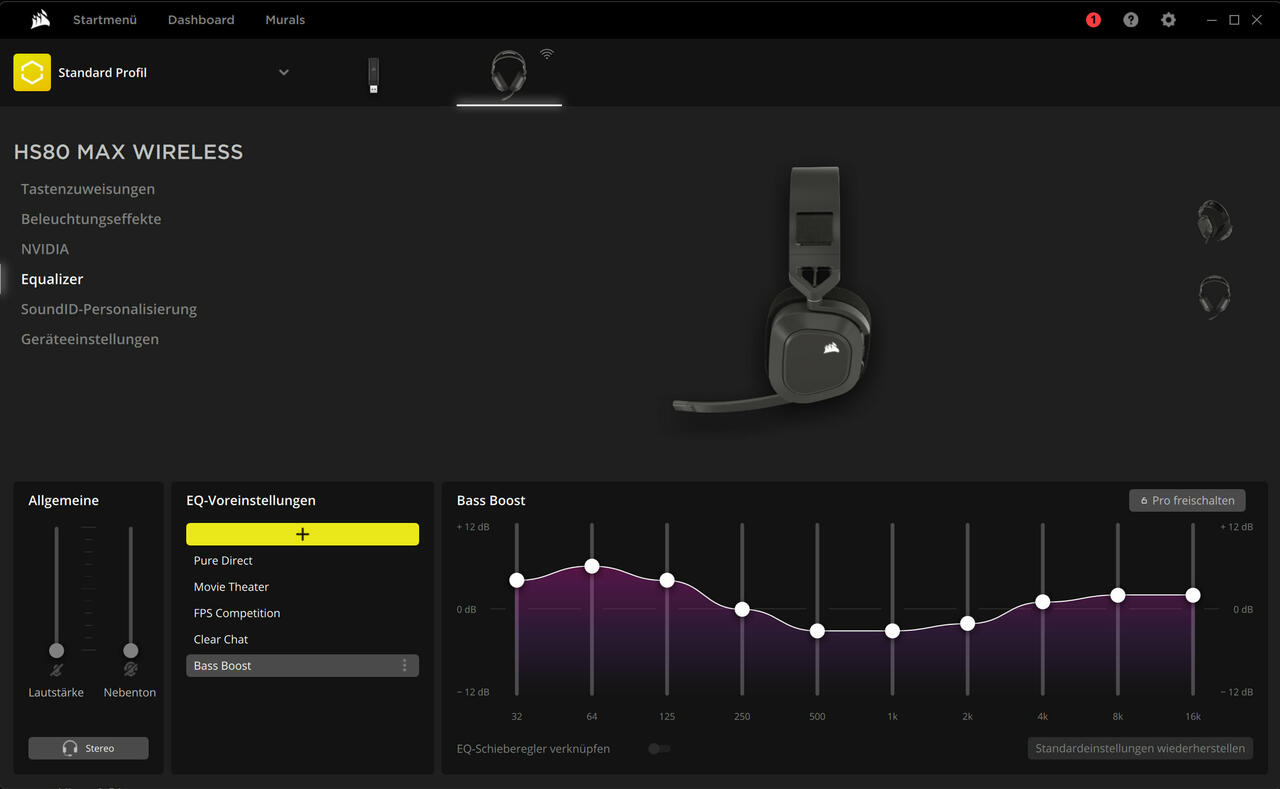Select the Clear Chat preset
This screenshot has height=789, width=1280.
302,639
